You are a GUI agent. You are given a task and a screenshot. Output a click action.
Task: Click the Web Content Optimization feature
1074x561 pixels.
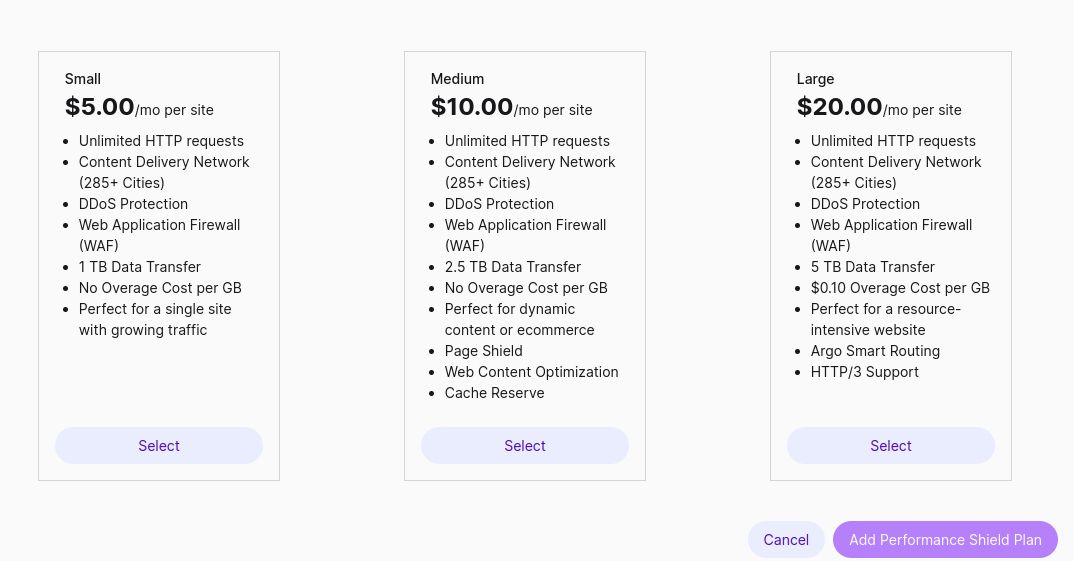532,372
